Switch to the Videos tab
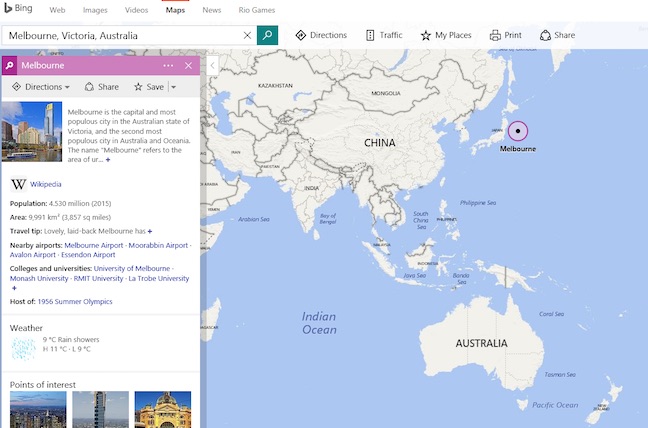This screenshot has width=648, height=428. (x=136, y=10)
